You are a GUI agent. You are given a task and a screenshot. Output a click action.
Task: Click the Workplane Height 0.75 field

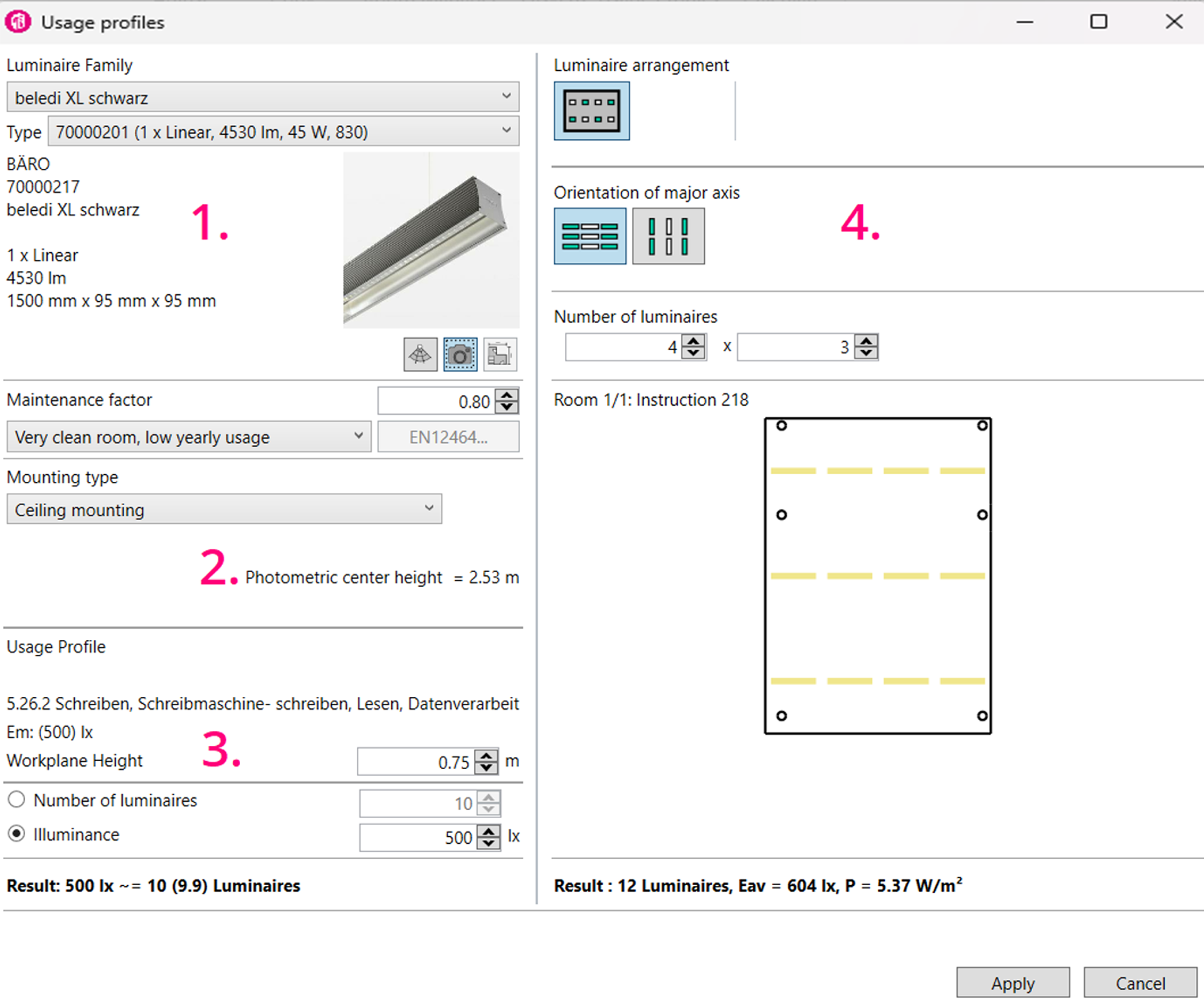coord(416,762)
